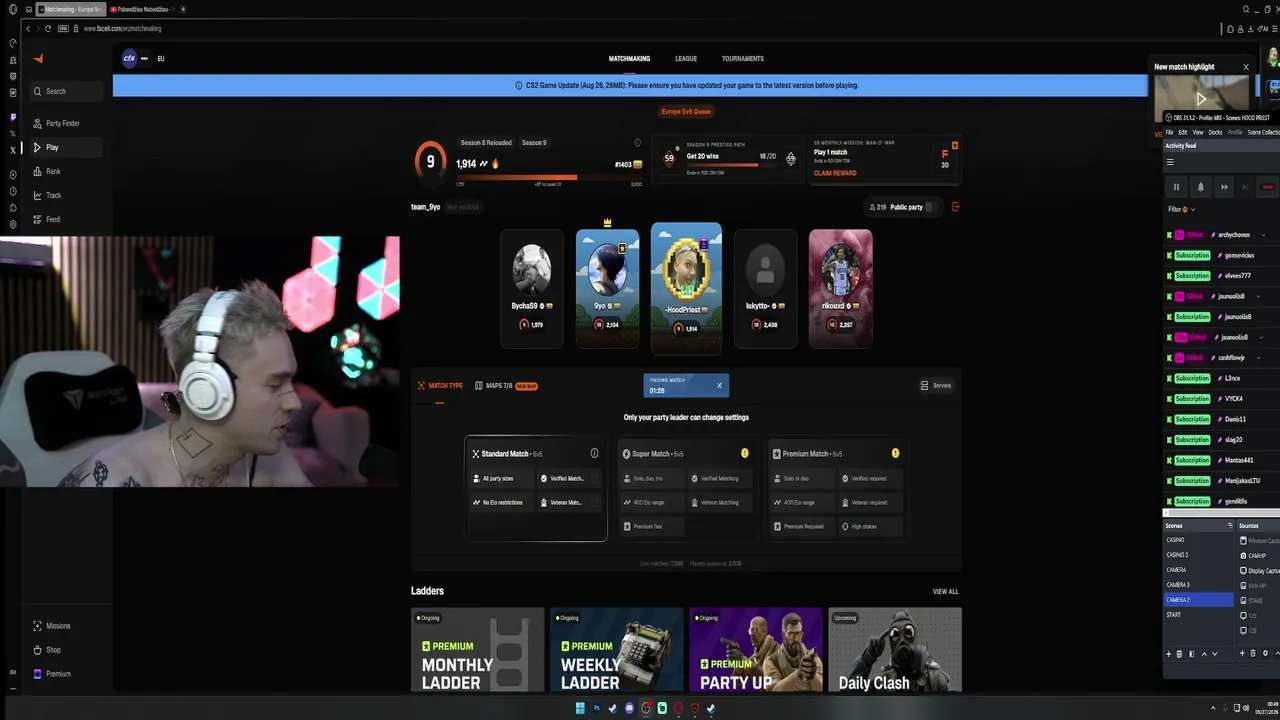Toggle visibility of Window Capture source

coord(1244,540)
